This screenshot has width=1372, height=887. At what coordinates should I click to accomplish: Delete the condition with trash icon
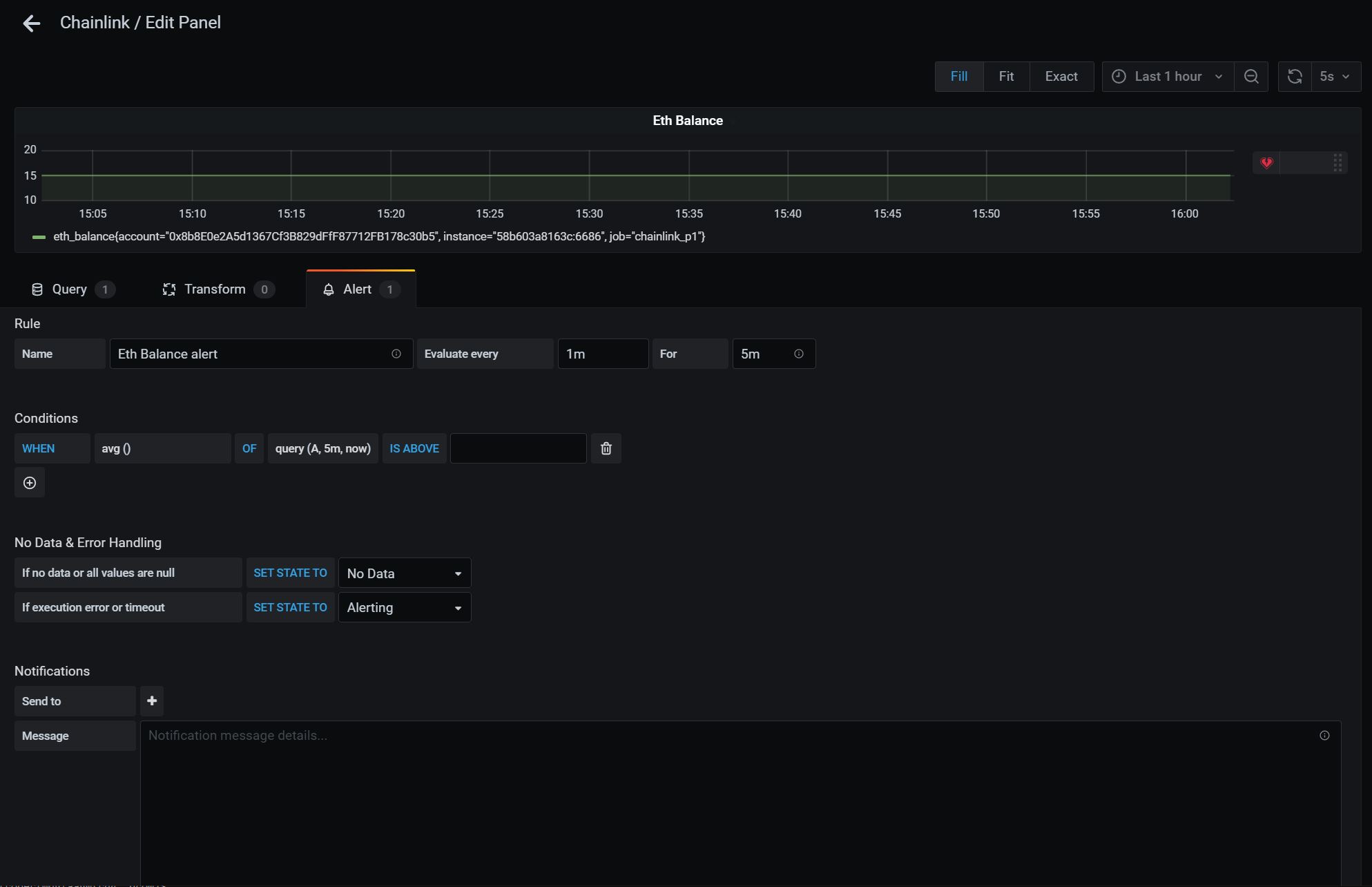(x=606, y=448)
